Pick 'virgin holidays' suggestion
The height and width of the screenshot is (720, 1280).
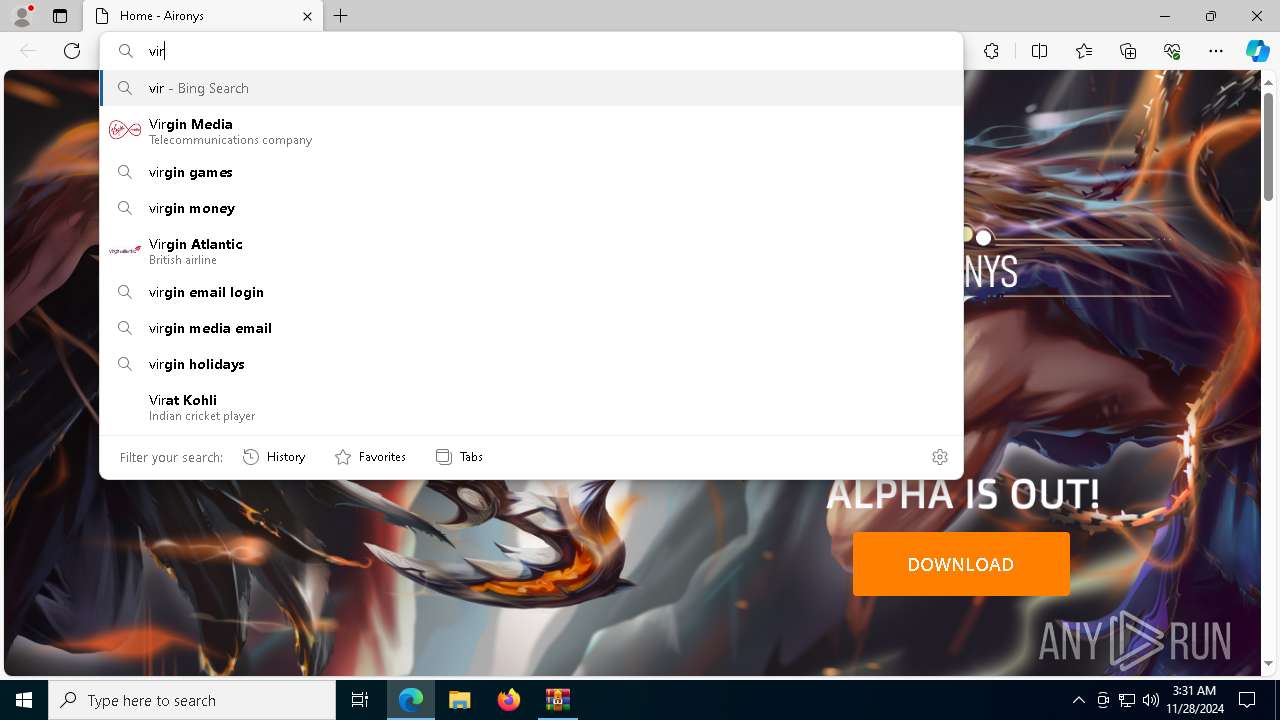531,364
